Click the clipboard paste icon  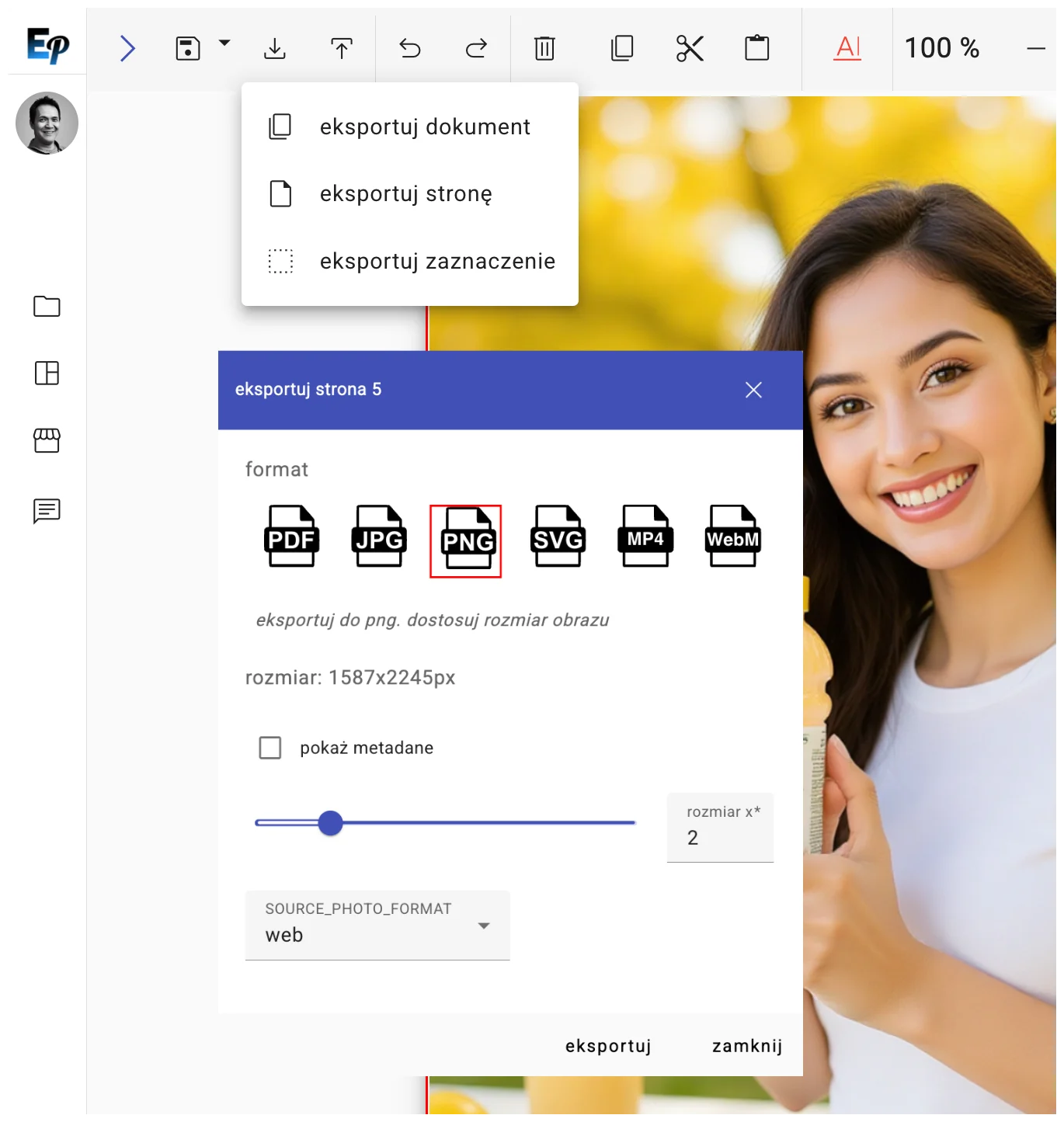click(756, 48)
